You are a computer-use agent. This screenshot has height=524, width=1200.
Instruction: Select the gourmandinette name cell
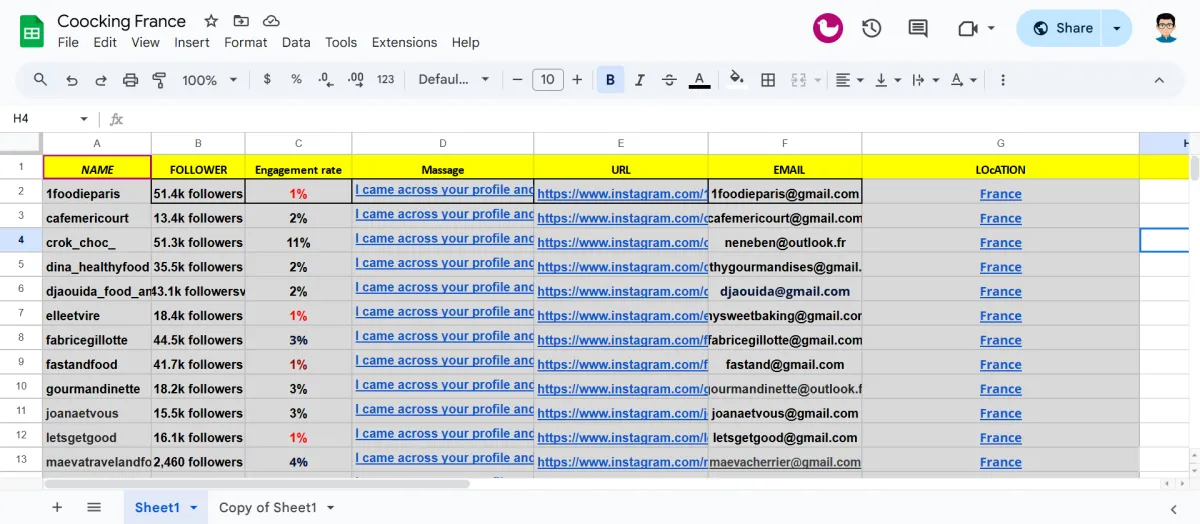(97, 388)
